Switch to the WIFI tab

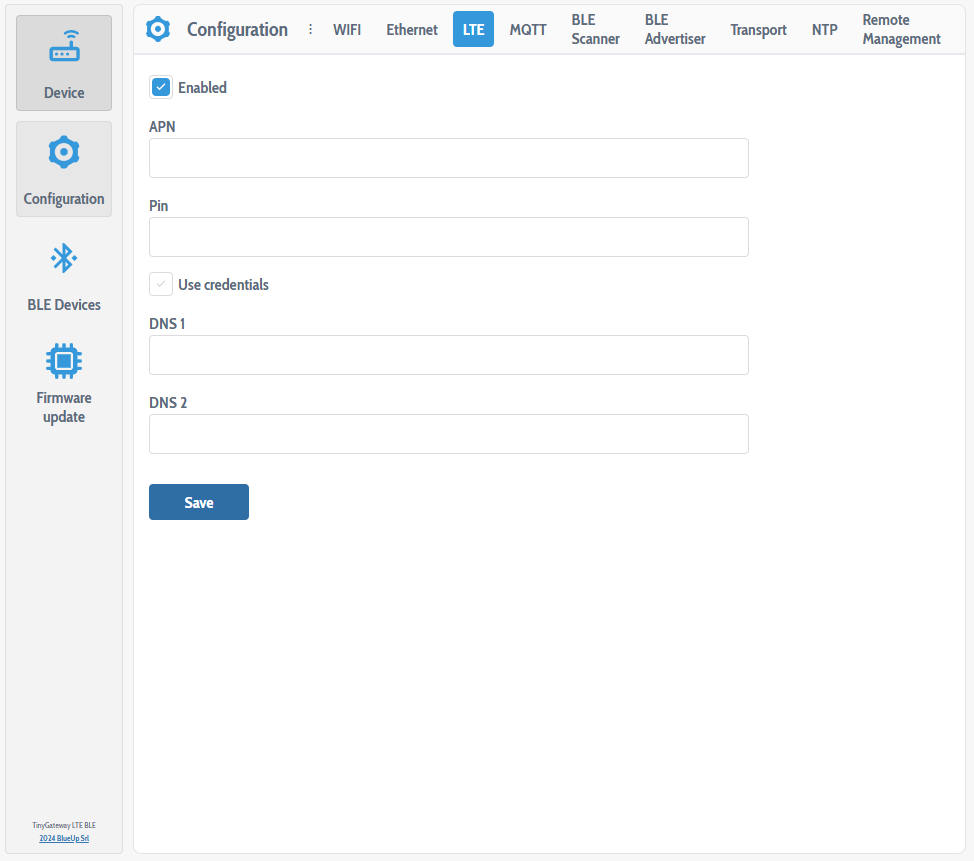(347, 30)
